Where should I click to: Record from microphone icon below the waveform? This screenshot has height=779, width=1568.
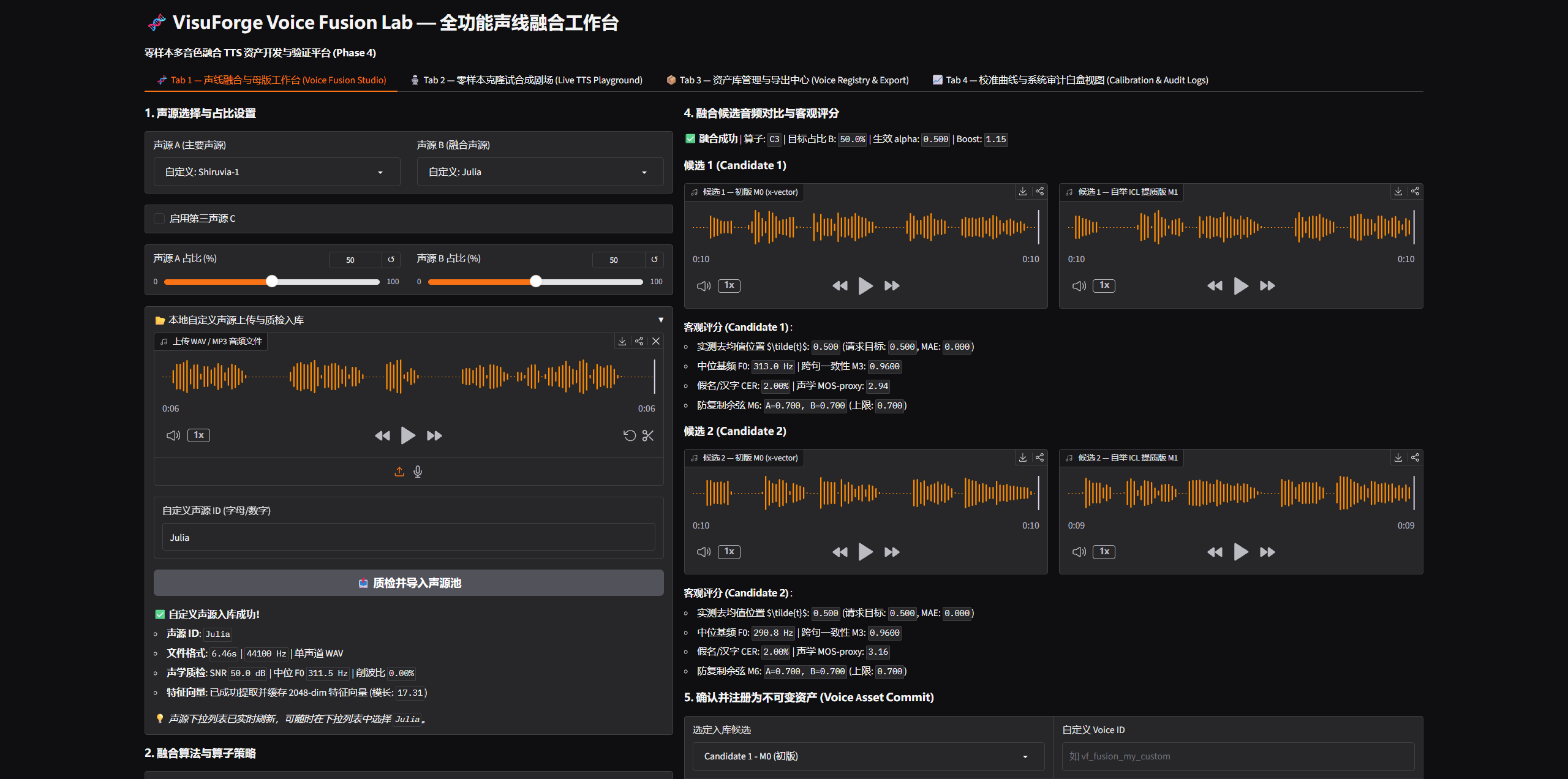click(x=418, y=472)
